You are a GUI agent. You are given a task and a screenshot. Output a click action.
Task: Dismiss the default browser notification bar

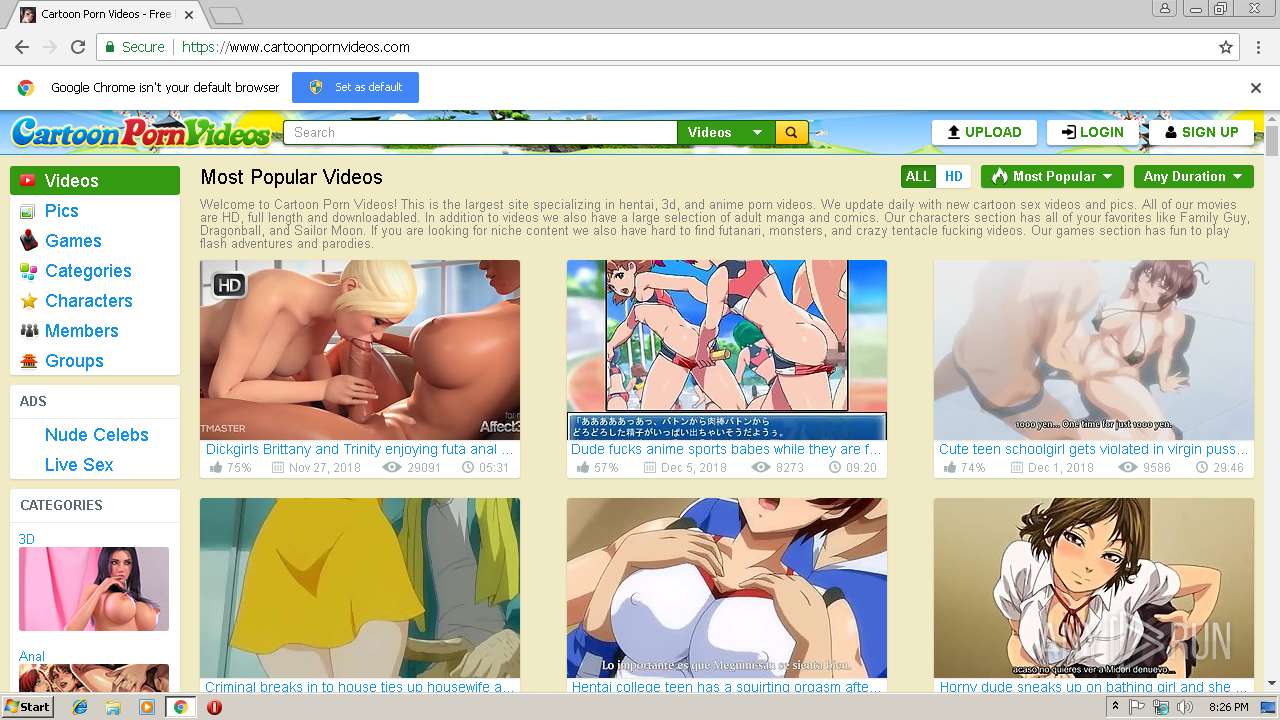pos(1256,88)
